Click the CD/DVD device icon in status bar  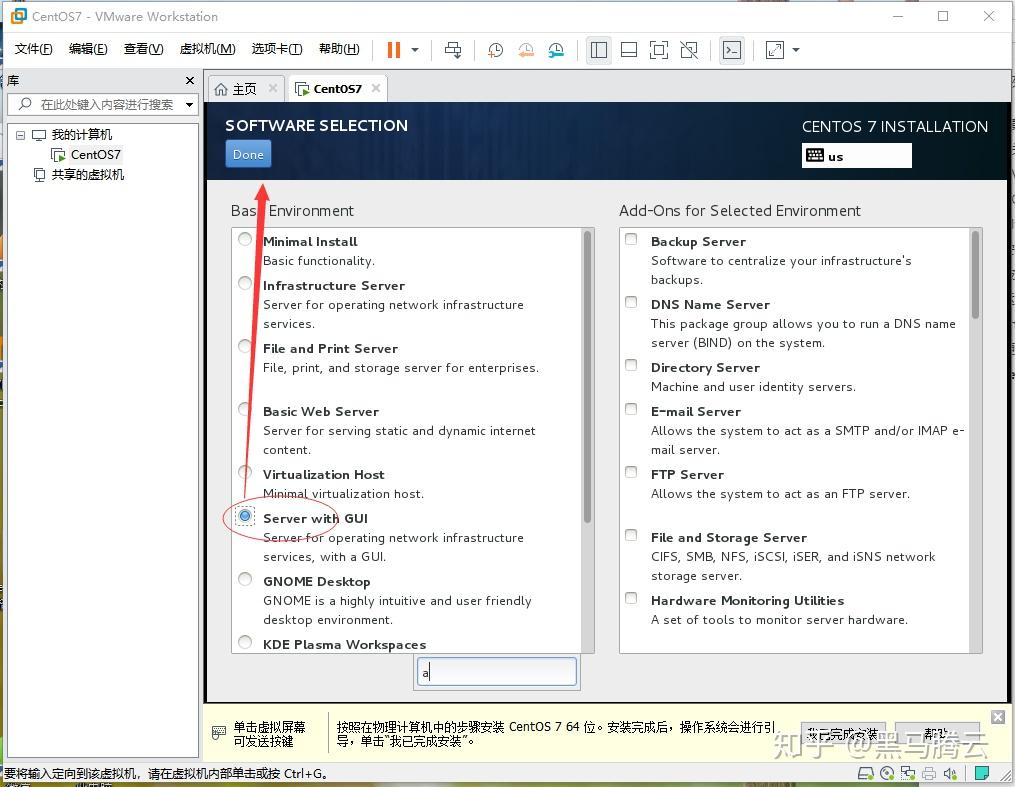tap(887, 772)
